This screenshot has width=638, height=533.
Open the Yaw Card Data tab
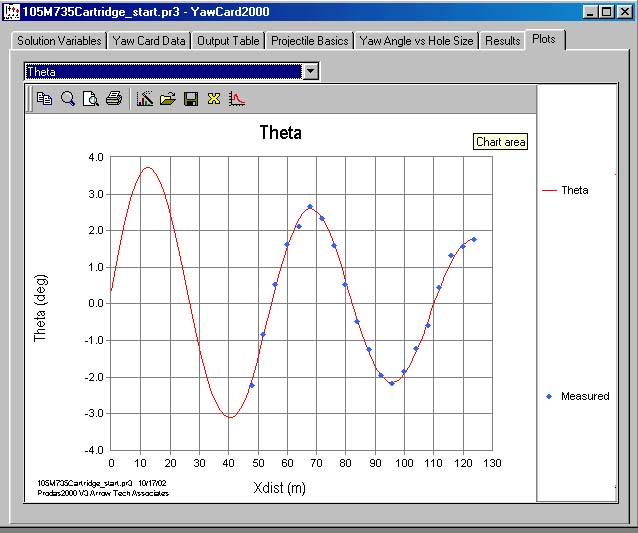tap(149, 41)
